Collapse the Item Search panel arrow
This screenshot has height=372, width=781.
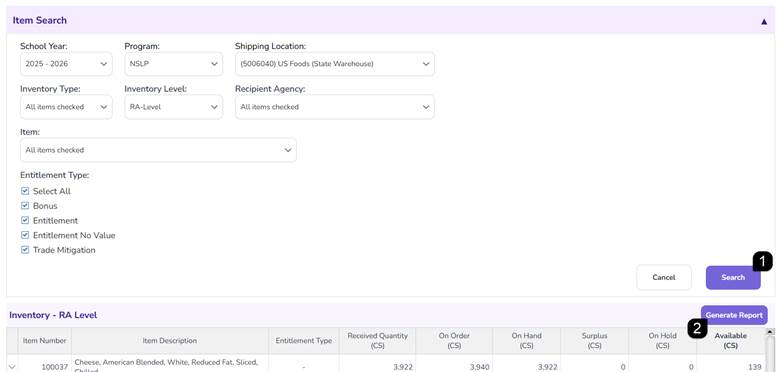click(x=764, y=21)
